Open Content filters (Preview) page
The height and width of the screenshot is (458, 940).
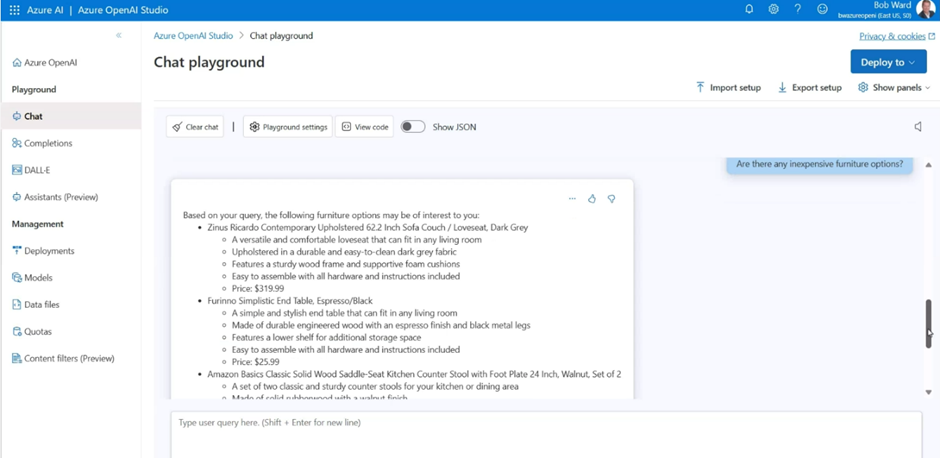(71, 358)
